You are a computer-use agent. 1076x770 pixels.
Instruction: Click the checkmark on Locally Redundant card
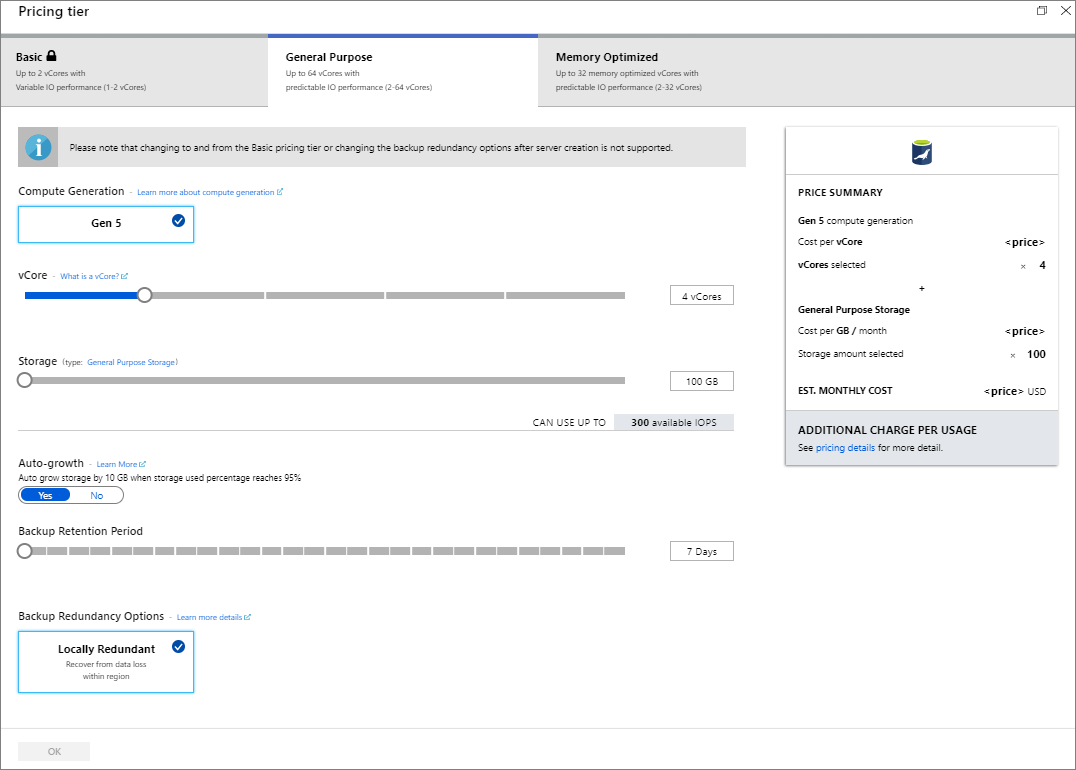click(x=179, y=647)
